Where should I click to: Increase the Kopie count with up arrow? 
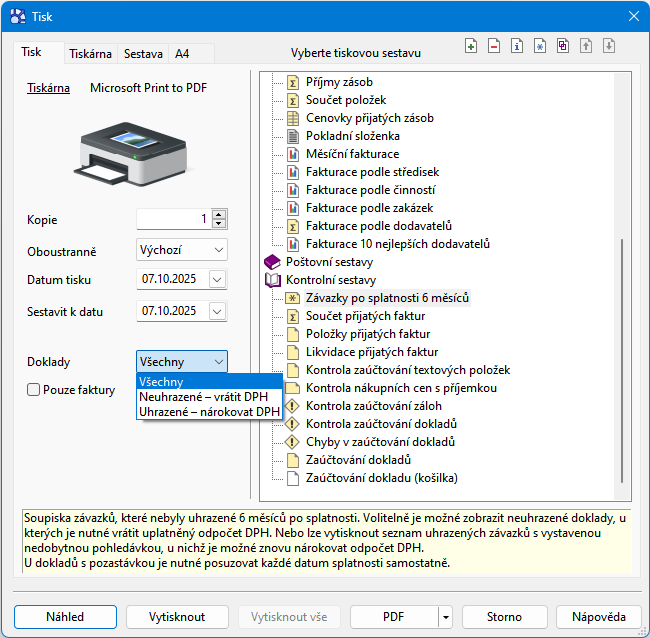(219, 214)
